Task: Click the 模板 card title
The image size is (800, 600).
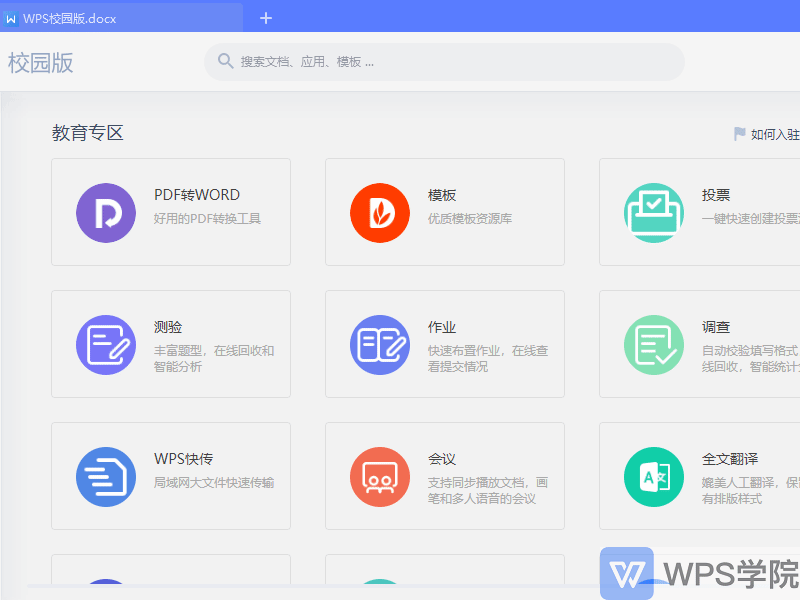Action: [442, 195]
